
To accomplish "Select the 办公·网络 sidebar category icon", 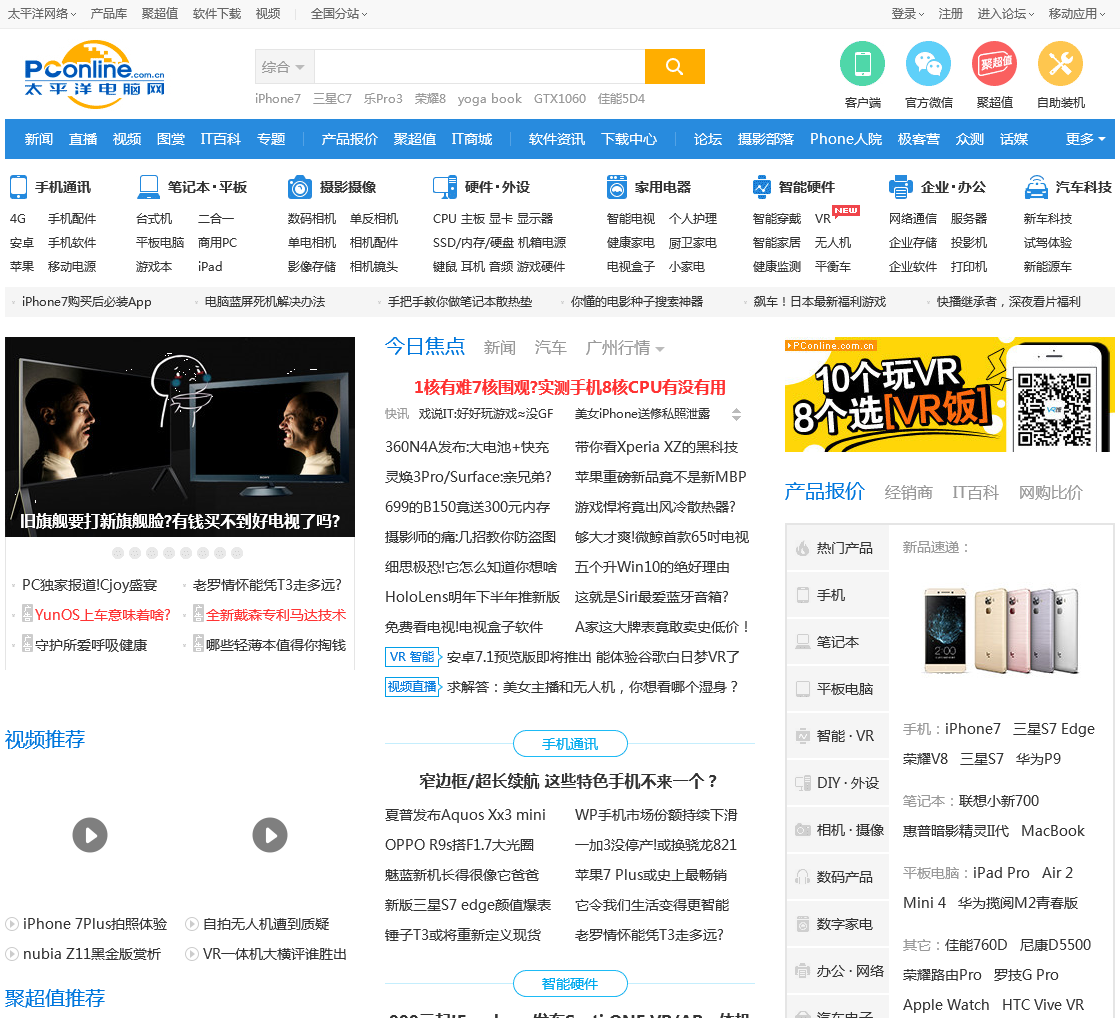I will click(803, 971).
